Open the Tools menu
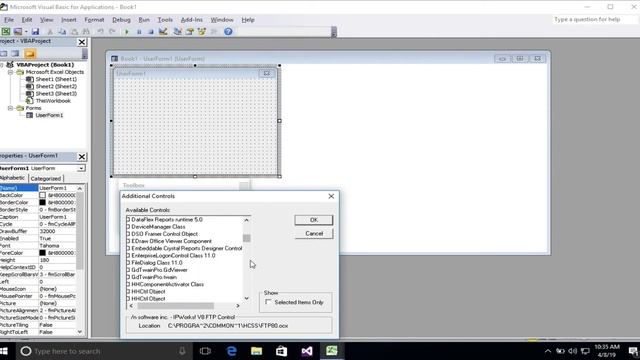This screenshot has height=360, width=640. (x=165, y=20)
